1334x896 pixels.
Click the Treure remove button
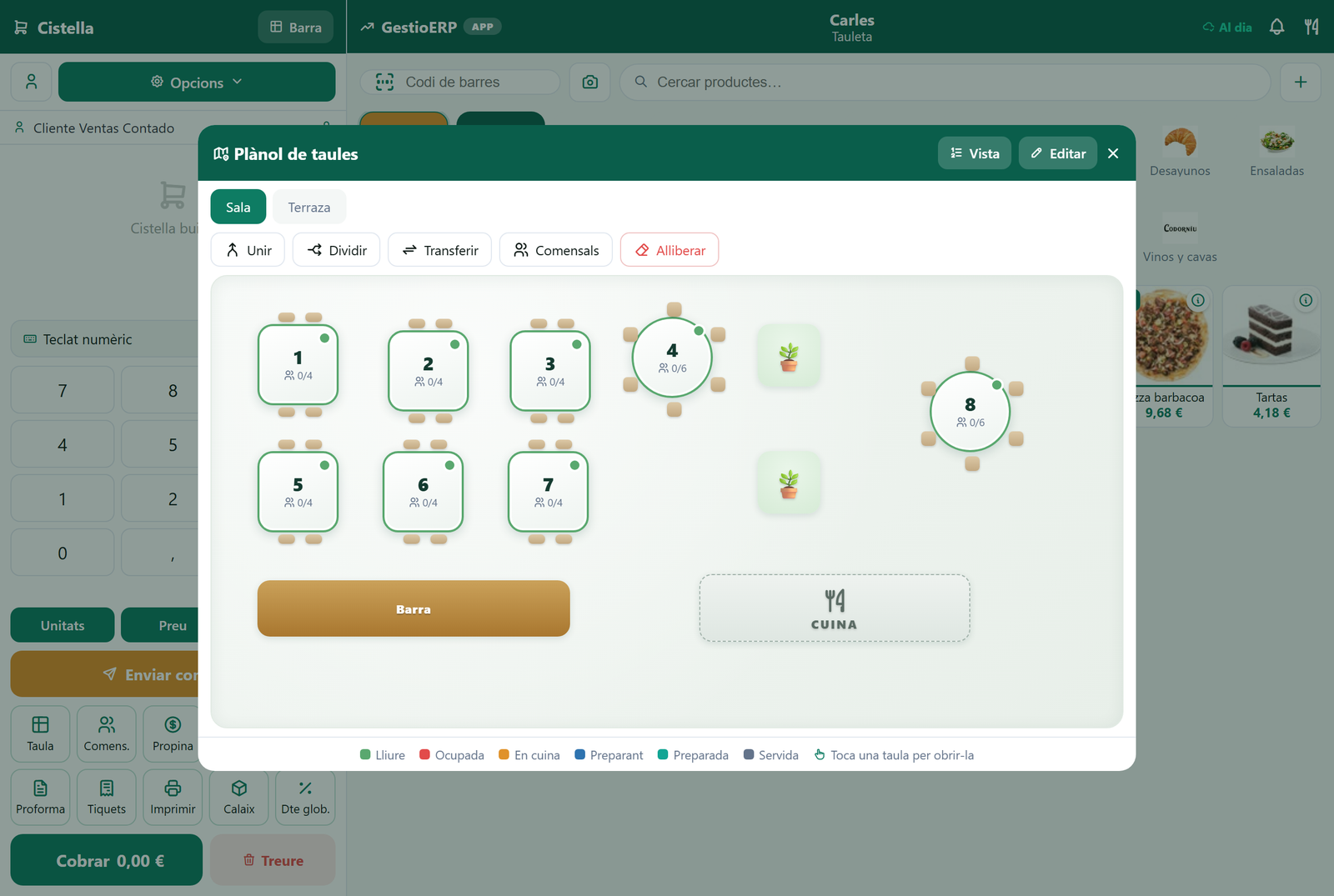point(273,860)
